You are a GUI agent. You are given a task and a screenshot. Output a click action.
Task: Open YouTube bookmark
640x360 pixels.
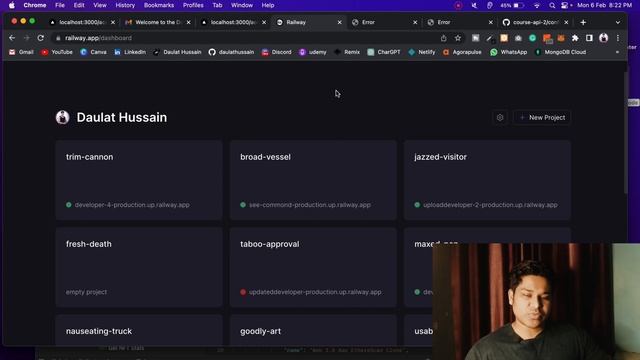coord(57,52)
